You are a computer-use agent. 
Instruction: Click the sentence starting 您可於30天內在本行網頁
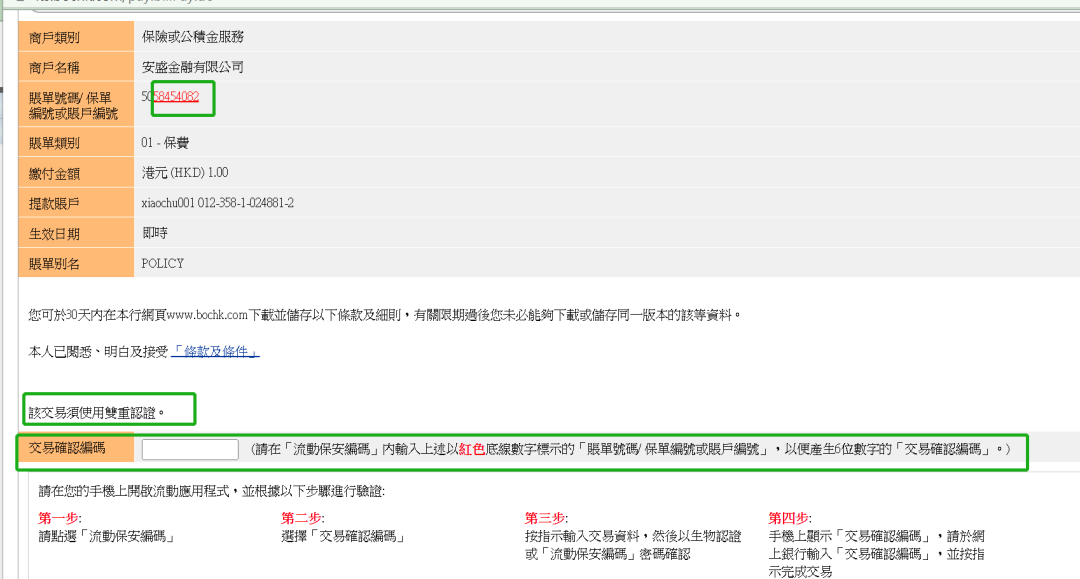pos(384,315)
